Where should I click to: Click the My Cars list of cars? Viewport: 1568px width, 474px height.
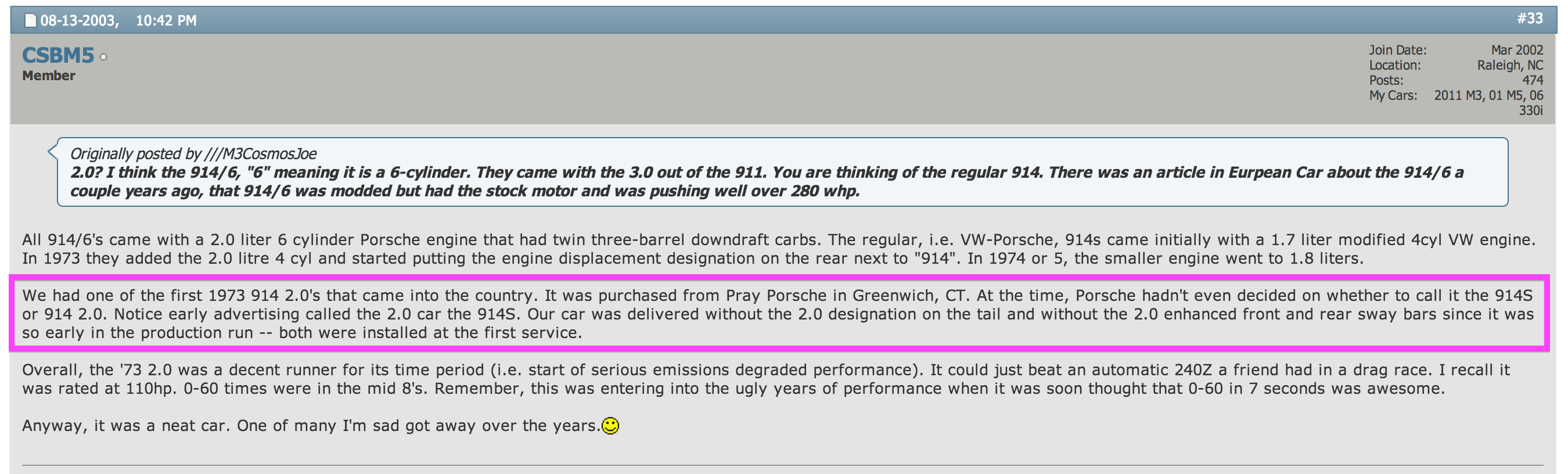1489,96
